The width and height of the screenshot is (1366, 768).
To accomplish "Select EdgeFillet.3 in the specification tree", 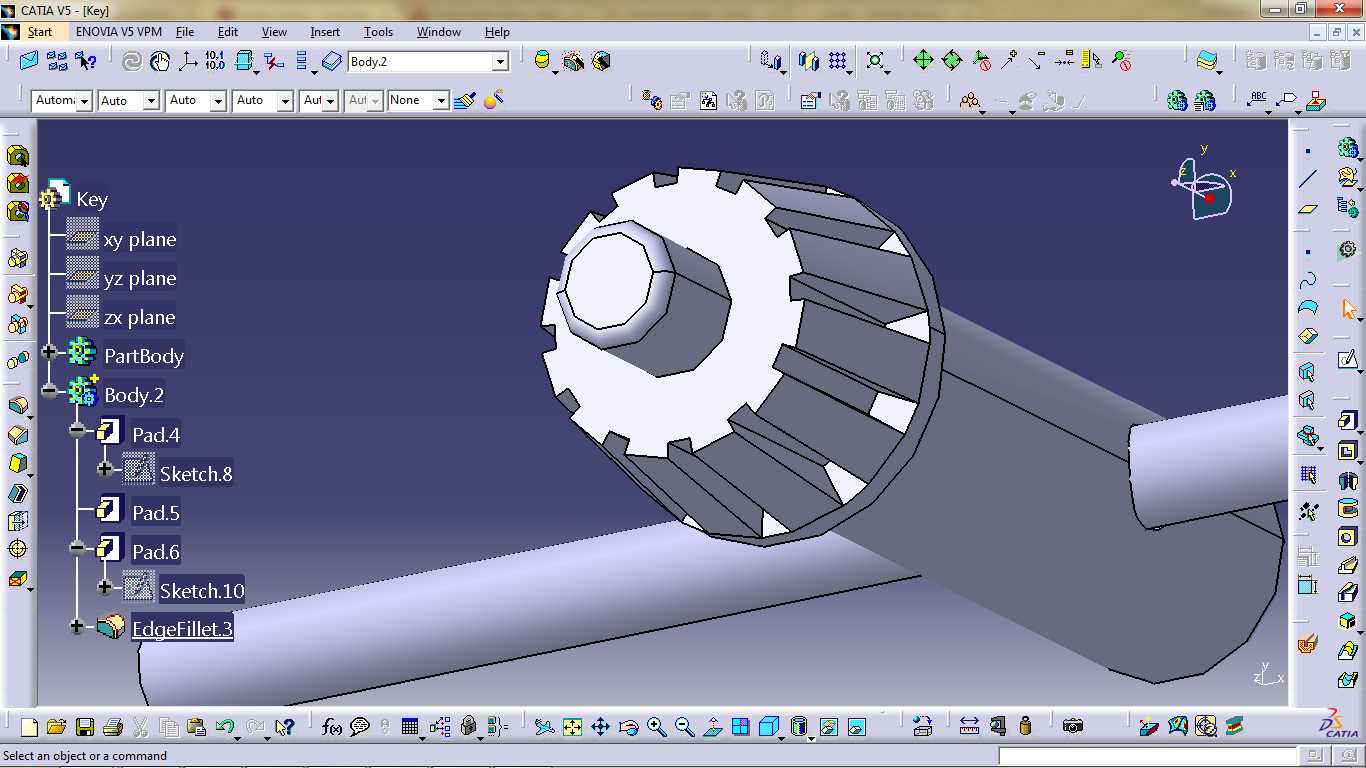I will (x=182, y=629).
